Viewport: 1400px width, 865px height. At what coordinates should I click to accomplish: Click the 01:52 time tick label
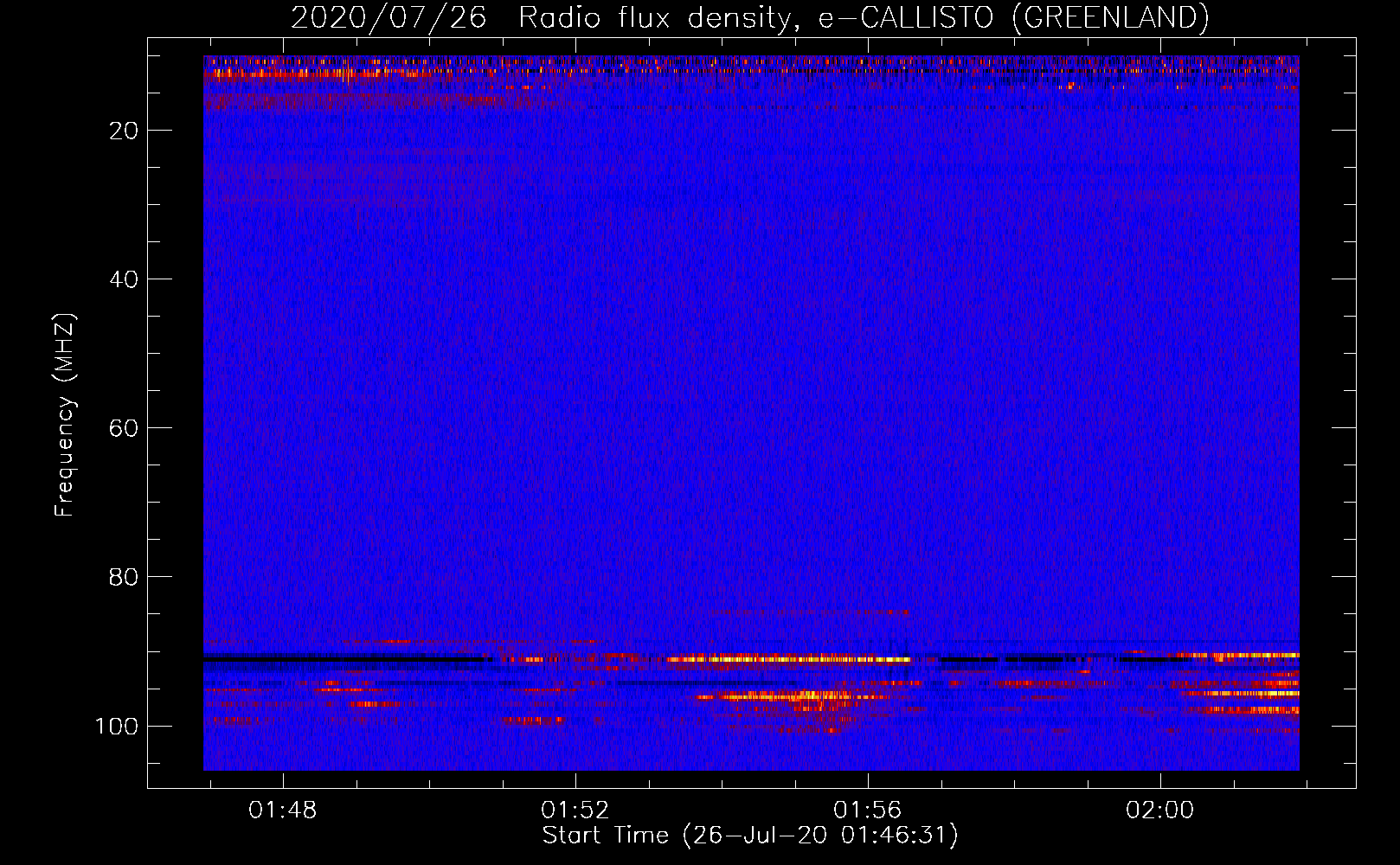[x=575, y=811]
